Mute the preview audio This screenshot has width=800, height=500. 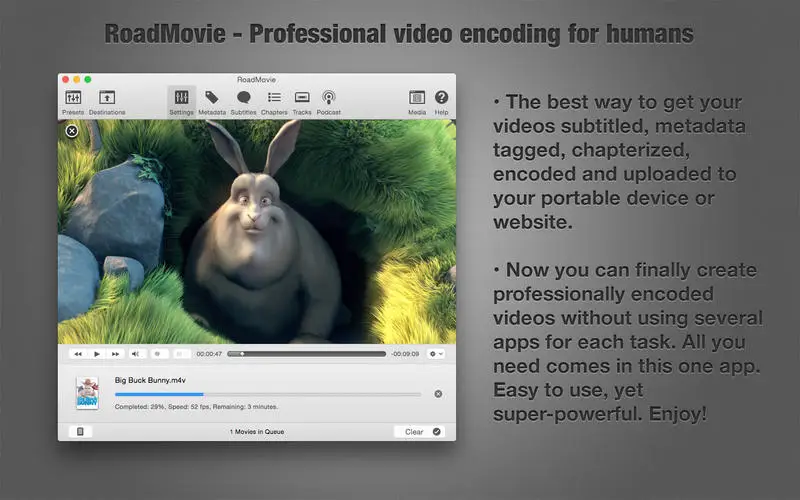coord(136,354)
